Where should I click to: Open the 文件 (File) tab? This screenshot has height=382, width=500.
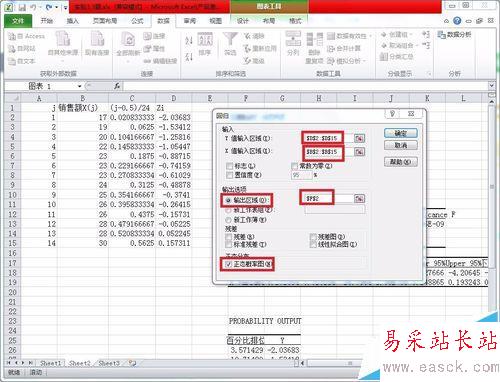18,21
